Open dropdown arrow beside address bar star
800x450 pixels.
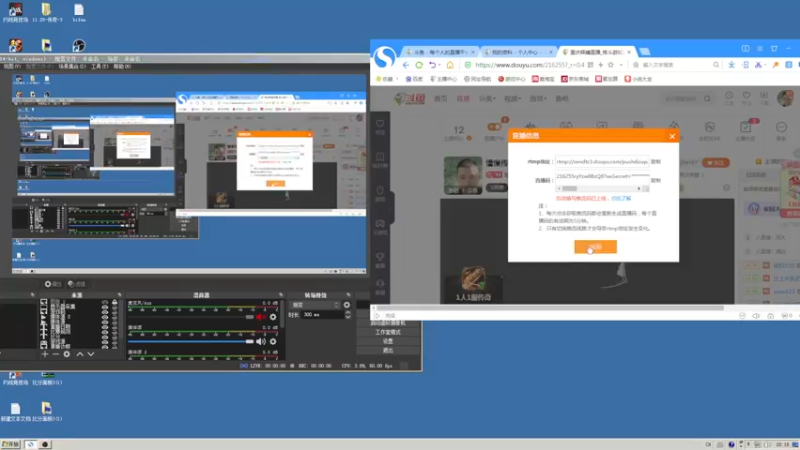click(621, 65)
